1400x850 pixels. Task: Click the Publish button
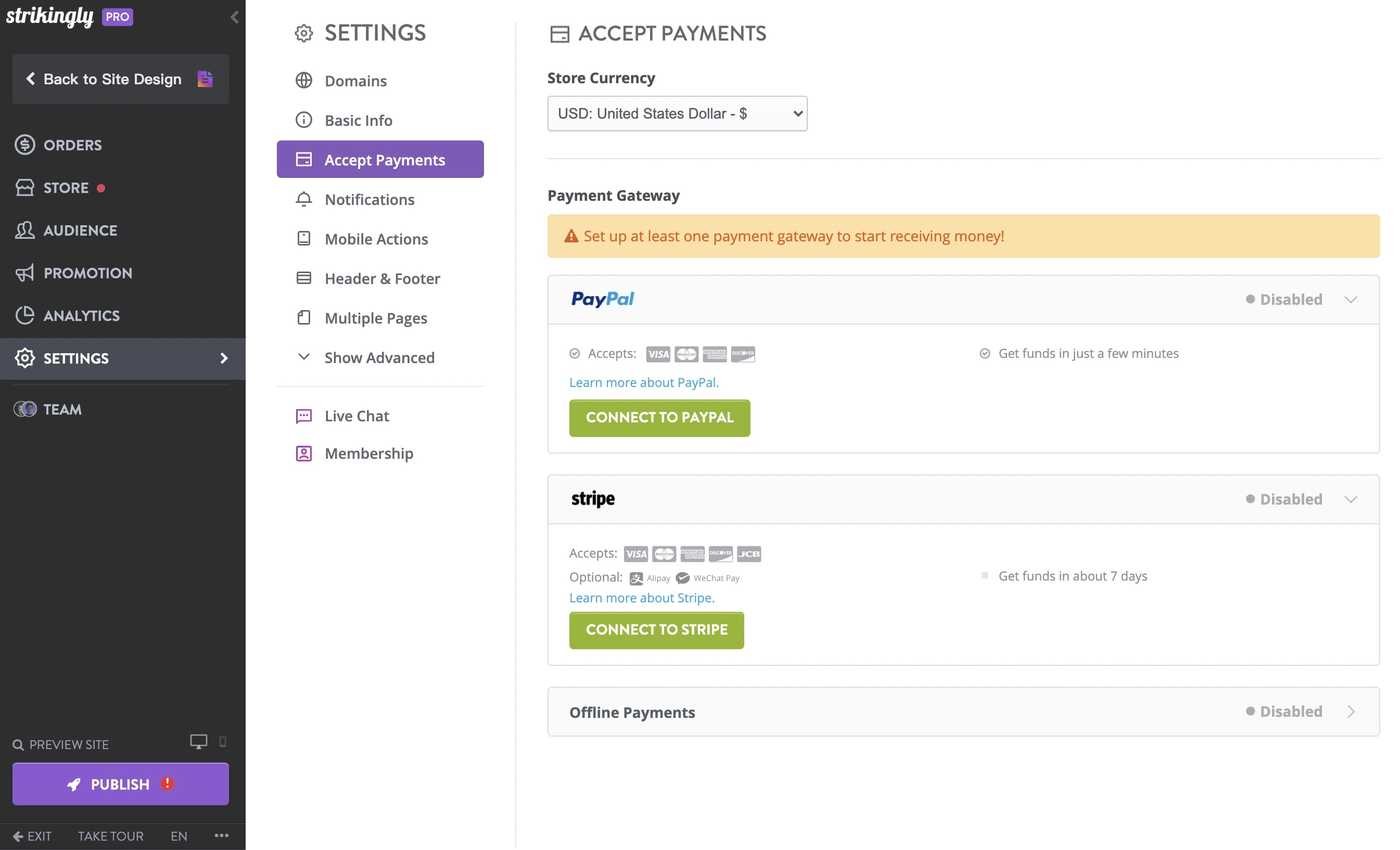tap(120, 783)
